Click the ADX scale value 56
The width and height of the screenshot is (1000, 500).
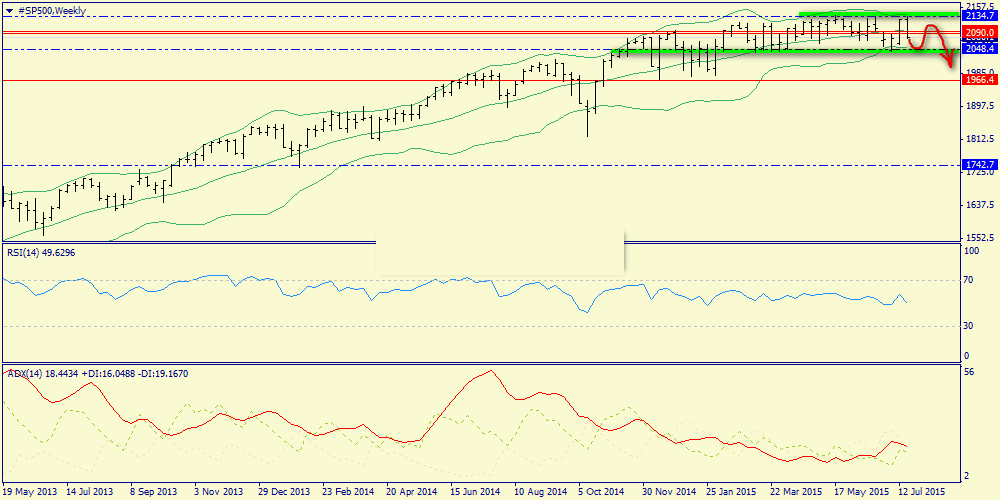pyautogui.click(x=968, y=371)
